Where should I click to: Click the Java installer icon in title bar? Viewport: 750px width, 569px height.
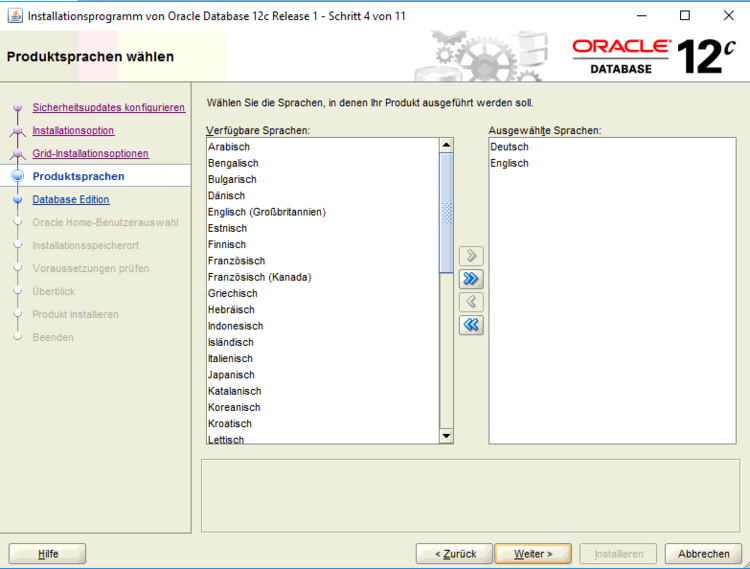15,16
